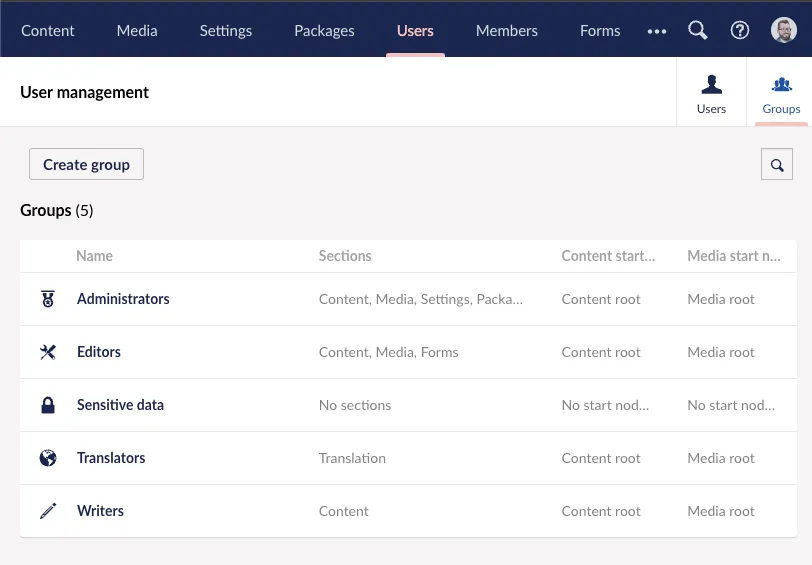Open the Settings section
Viewport: 812px width, 565px height.
click(x=226, y=31)
